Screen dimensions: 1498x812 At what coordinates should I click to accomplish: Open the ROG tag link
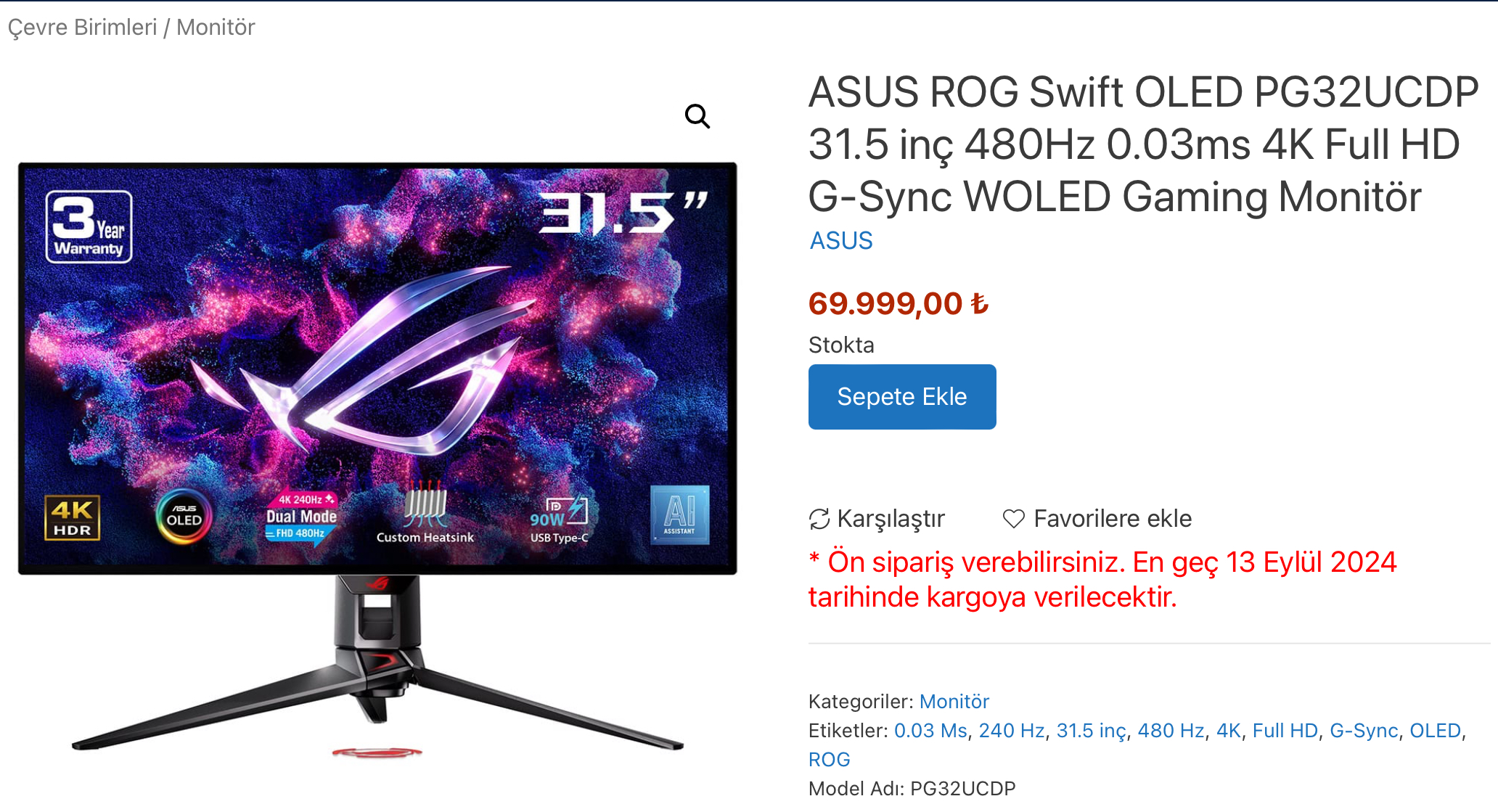tap(830, 760)
